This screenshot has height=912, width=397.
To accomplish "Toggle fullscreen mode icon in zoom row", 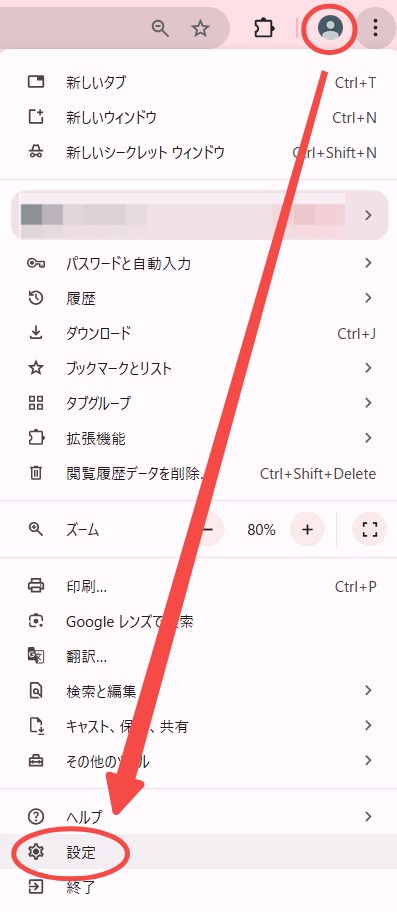I will pyautogui.click(x=370, y=529).
